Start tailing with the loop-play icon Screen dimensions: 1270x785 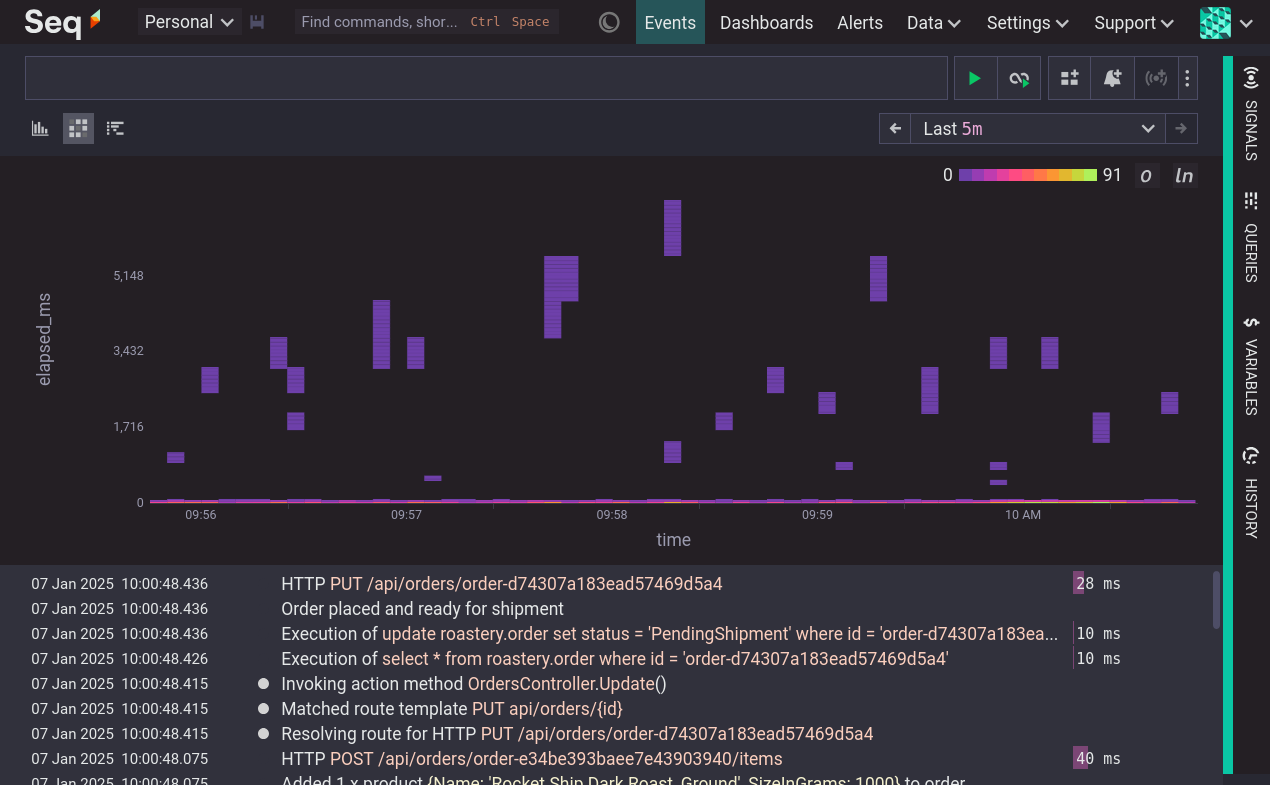1019,78
